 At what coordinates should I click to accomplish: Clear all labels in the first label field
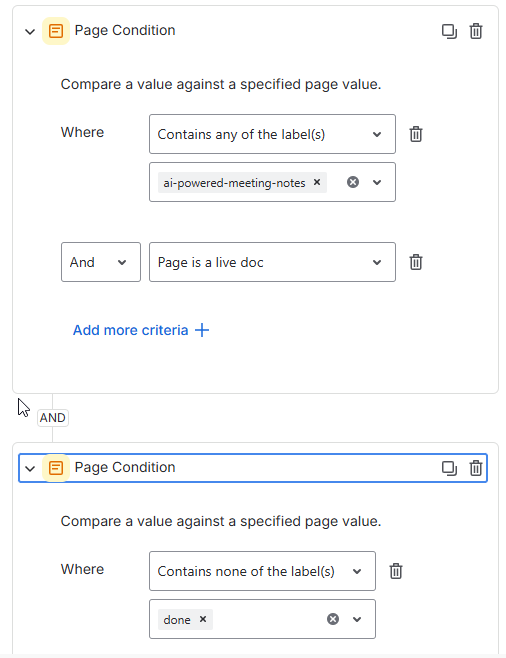point(353,182)
